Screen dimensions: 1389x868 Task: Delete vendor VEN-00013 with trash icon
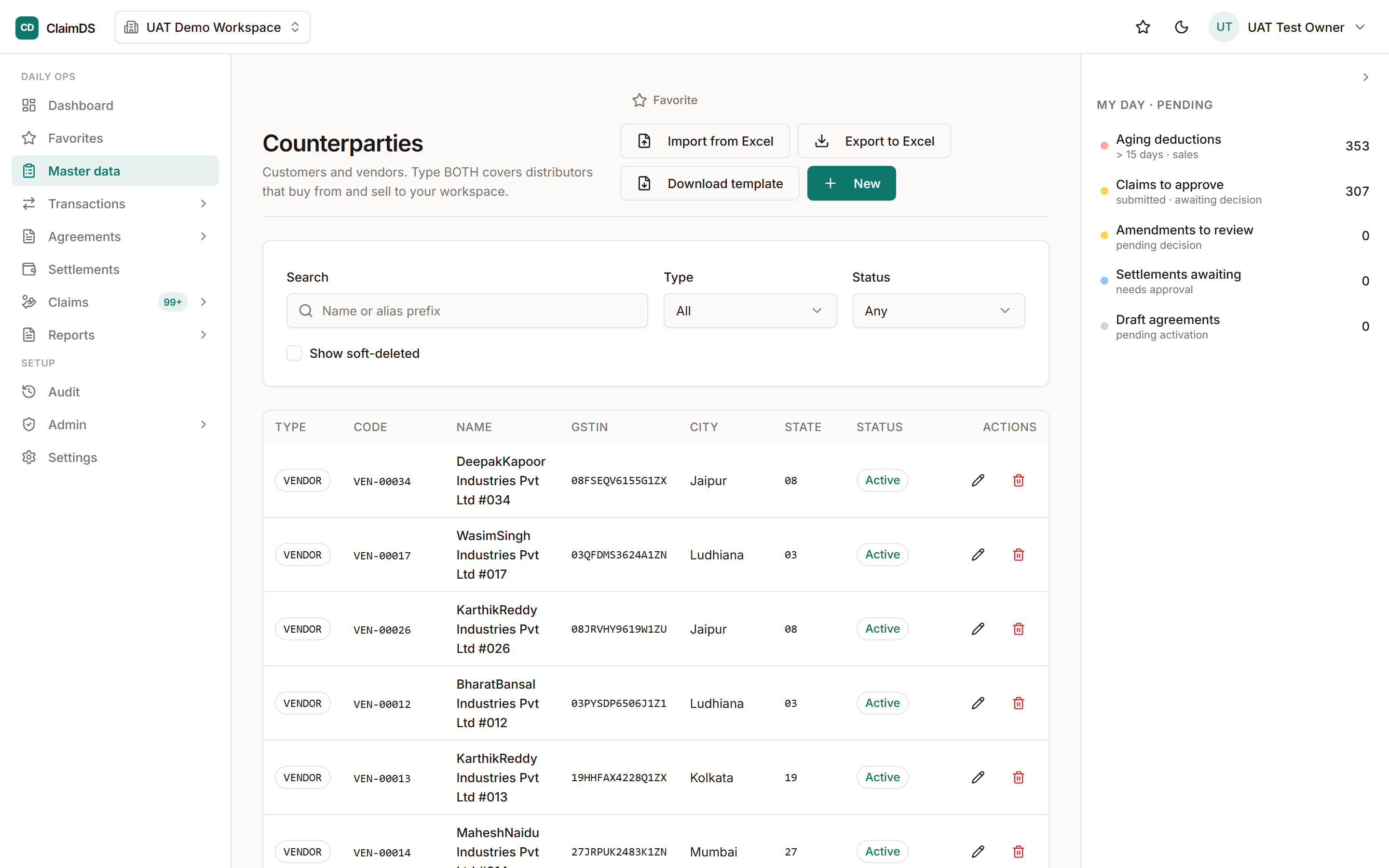[x=1018, y=777]
